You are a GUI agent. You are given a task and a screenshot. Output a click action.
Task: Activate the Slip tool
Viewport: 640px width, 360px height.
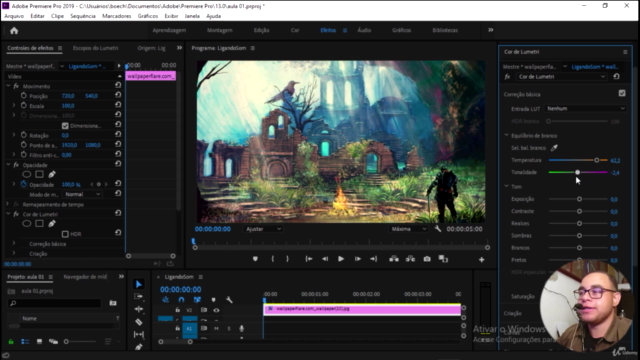pos(139,334)
